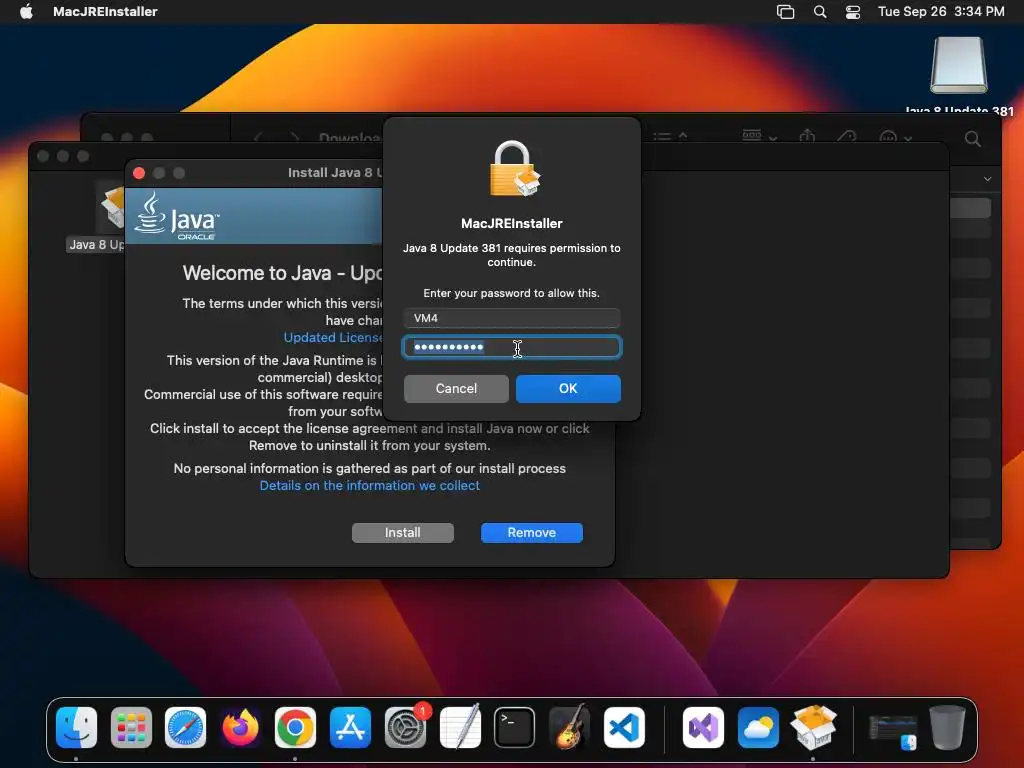Select the VM4 username field
The image size is (1024, 768).
511,318
